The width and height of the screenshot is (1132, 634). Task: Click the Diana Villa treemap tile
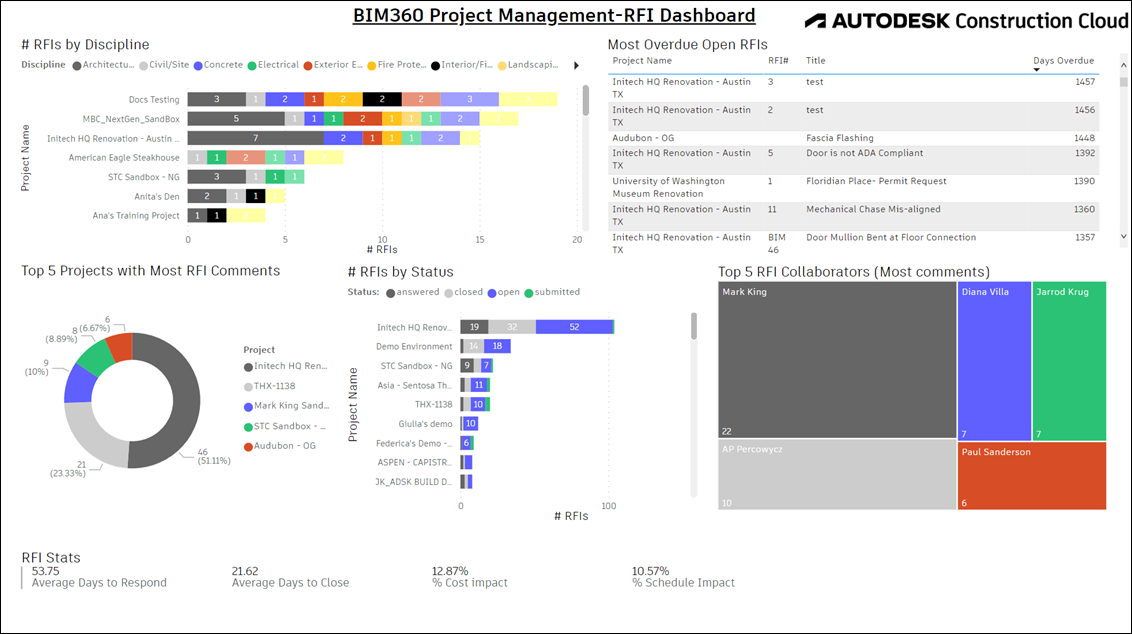[994, 361]
